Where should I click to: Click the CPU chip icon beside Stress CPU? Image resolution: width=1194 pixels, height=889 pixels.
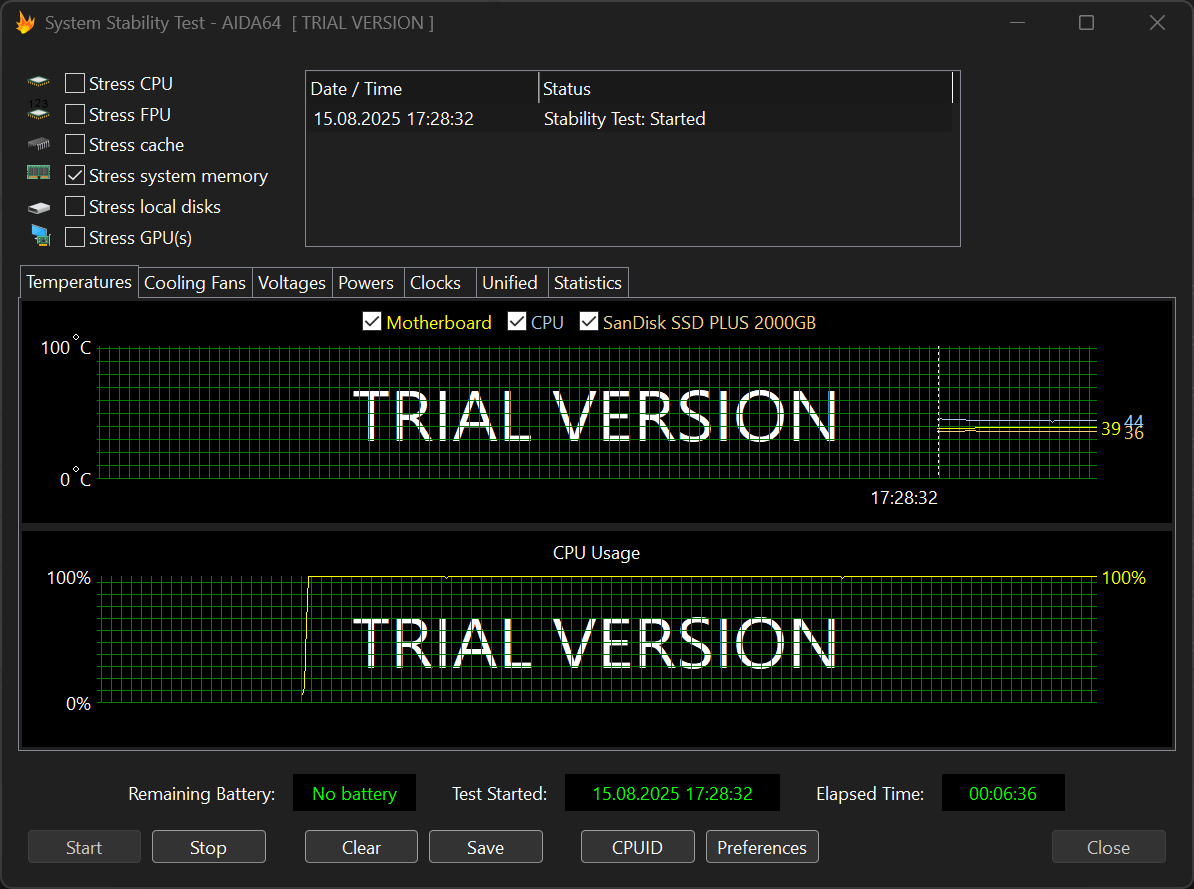pos(38,82)
